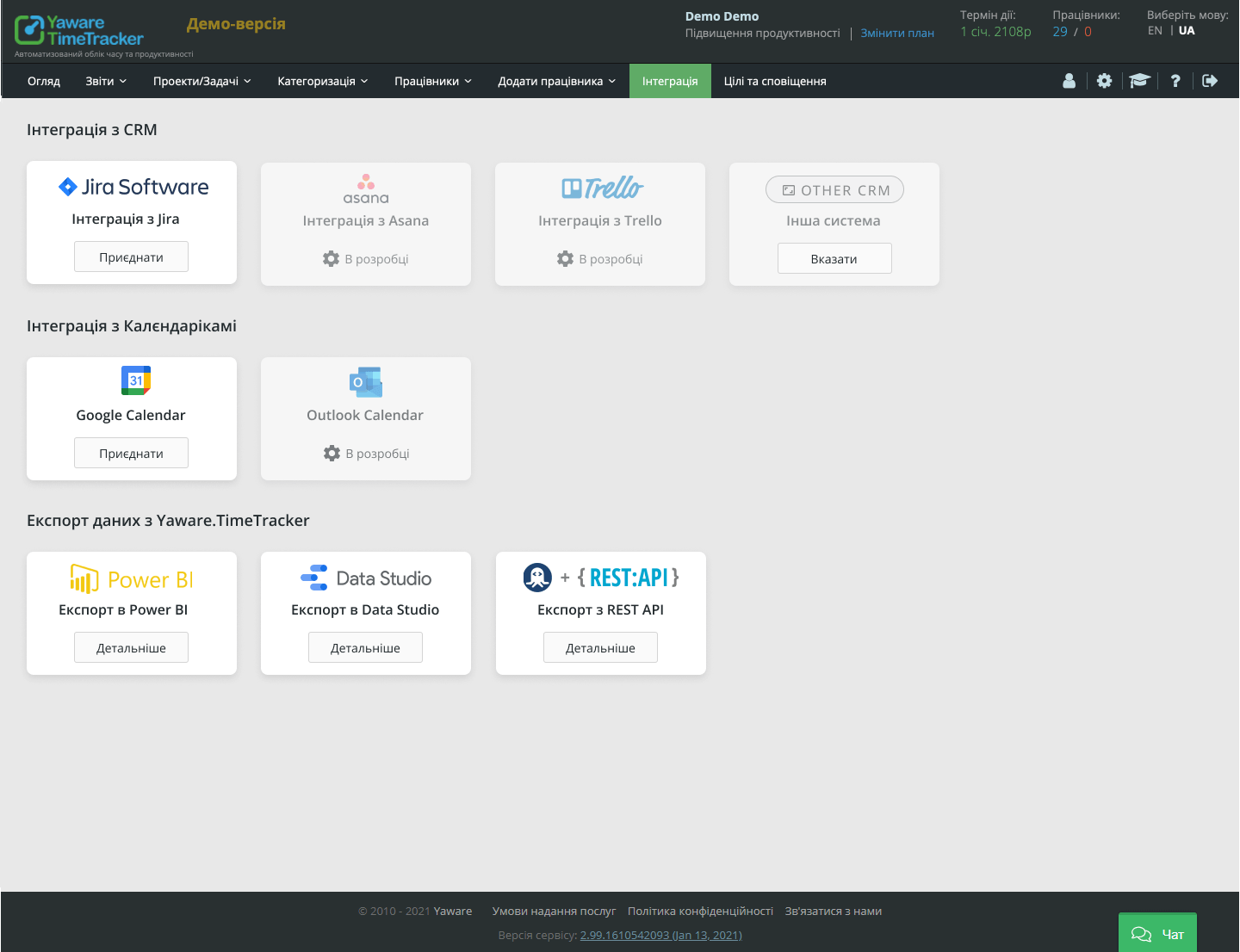Click the REST API octopus icon
This screenshot has width=1240, height=952.
[x=536, y=578]
